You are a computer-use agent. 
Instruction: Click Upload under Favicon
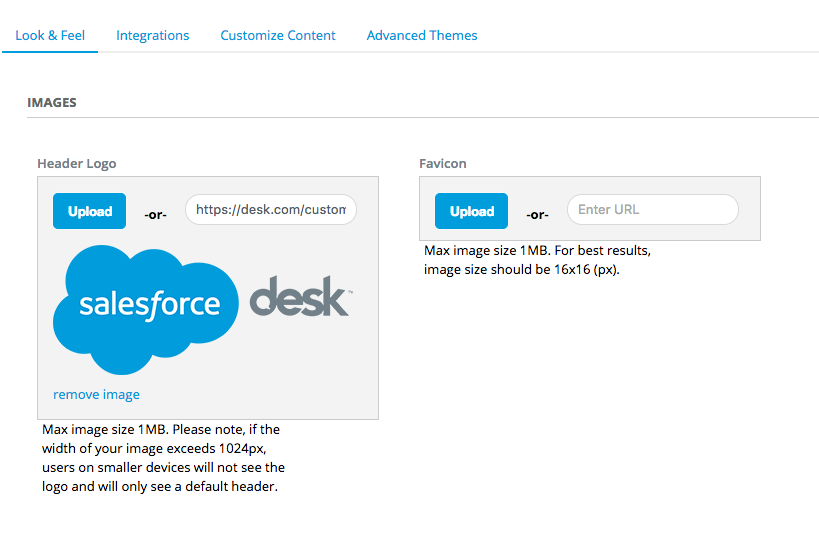(471, 211)
